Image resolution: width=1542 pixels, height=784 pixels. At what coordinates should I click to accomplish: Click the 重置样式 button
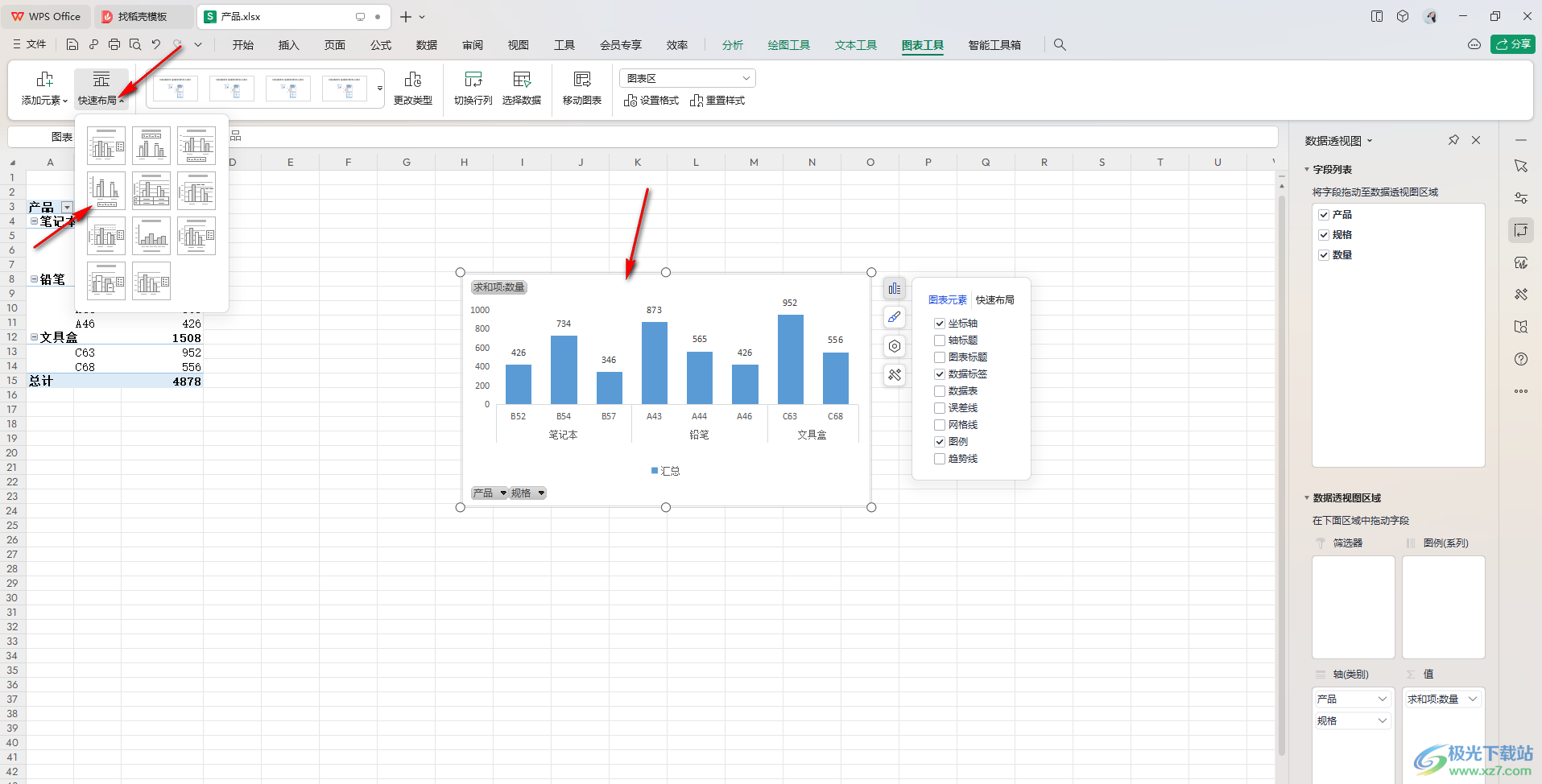click(717, 101)
